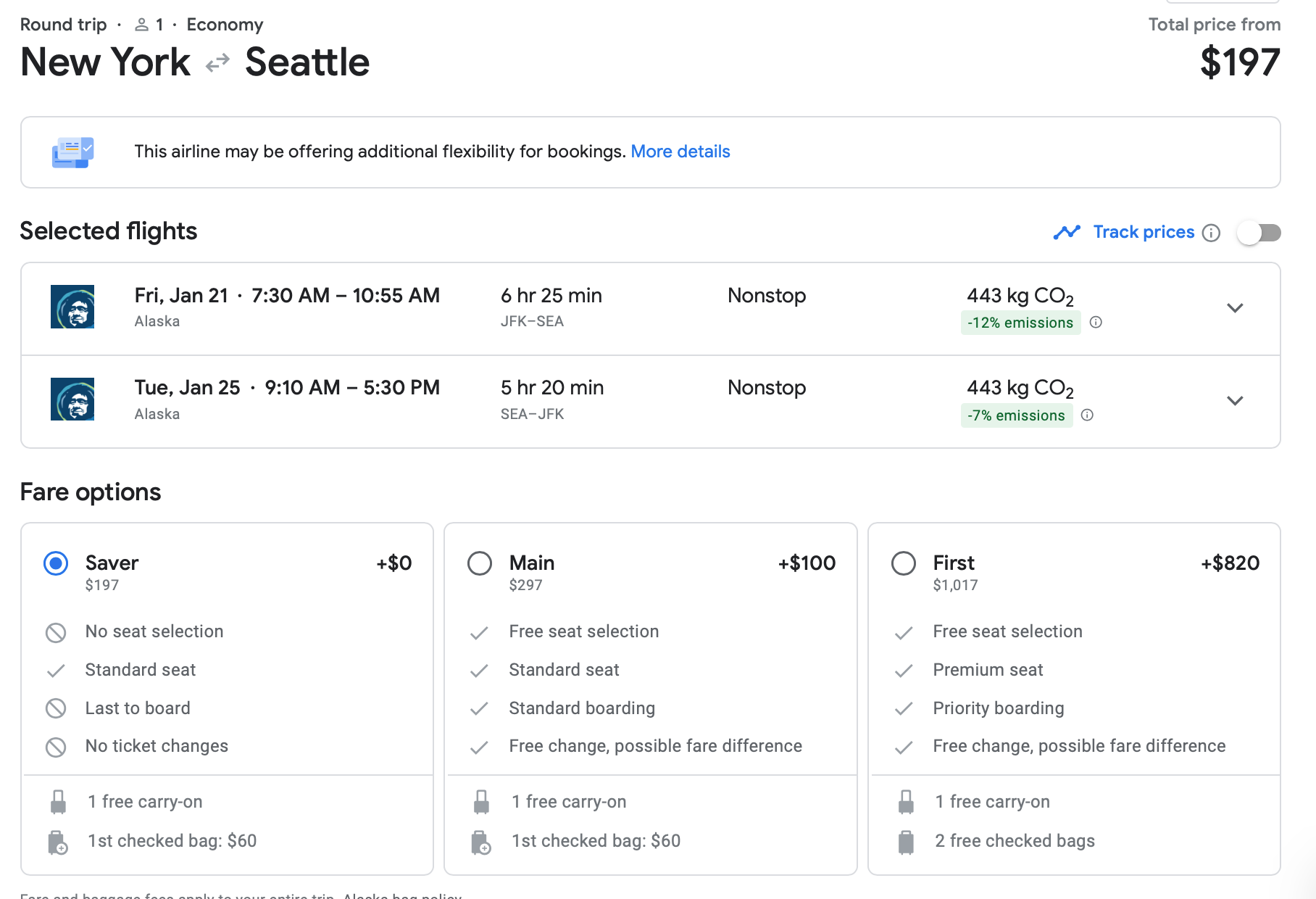Click info icon beside -12% emissions

(1096, 323)
